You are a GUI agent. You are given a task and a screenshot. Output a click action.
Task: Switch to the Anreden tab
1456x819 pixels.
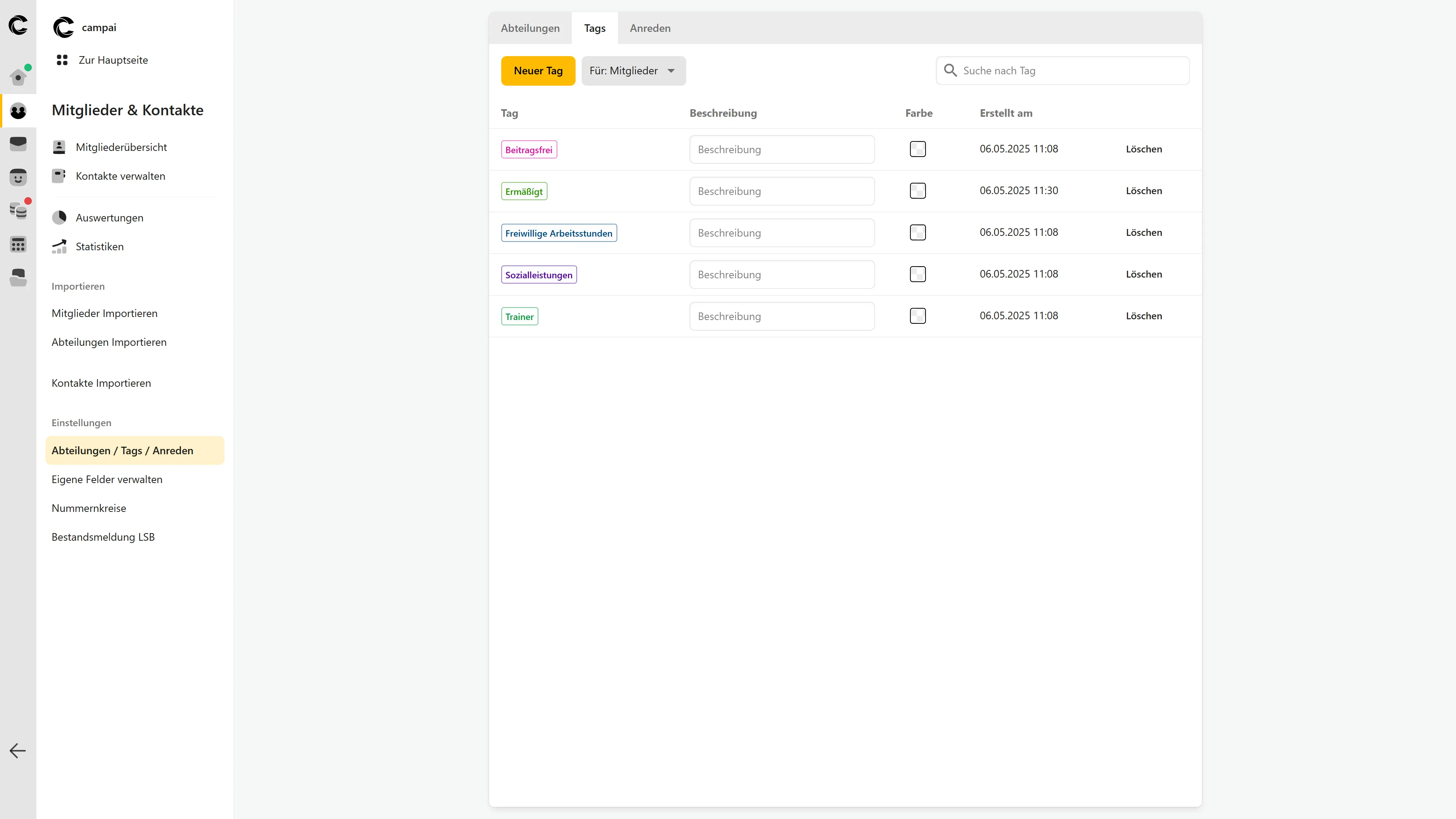pyautogui.click(x=650, y=28)
